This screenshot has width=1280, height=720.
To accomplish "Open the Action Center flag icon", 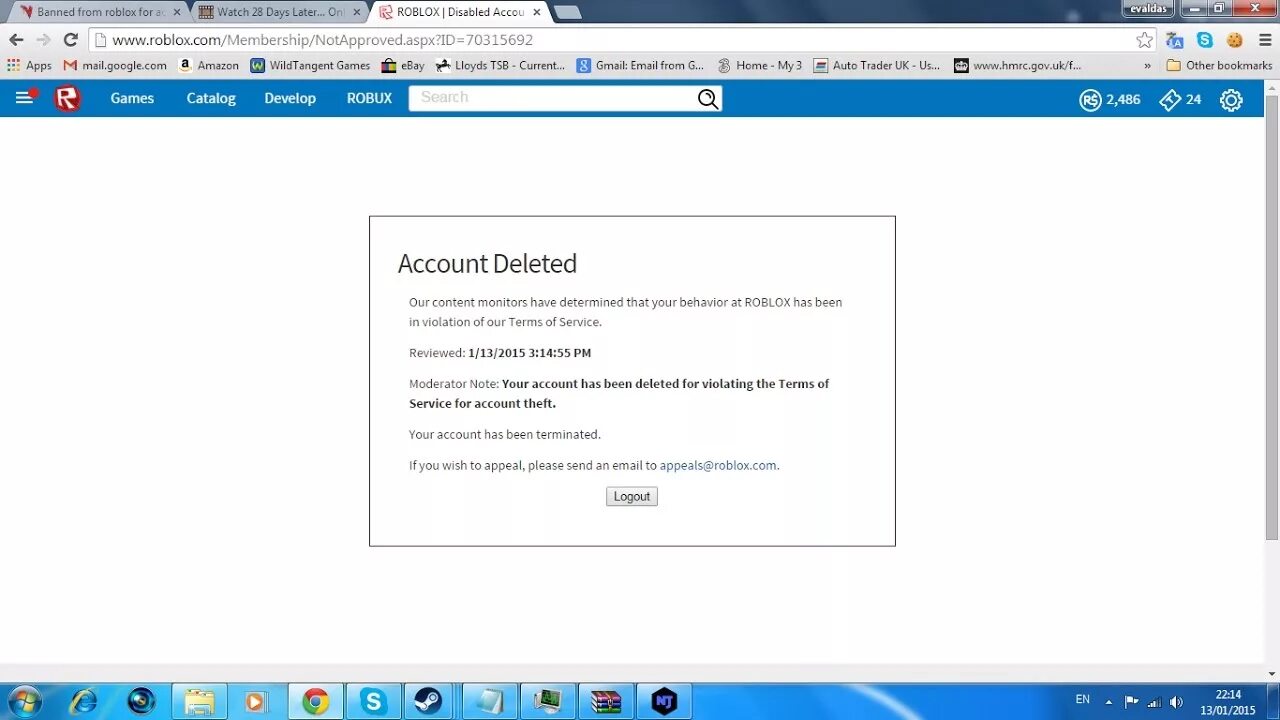I will (1131, 702).
